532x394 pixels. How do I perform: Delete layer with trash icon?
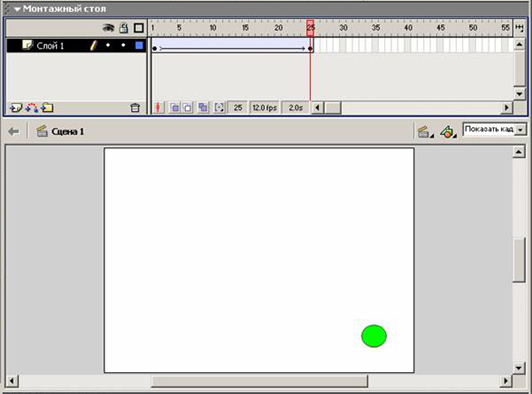click(135, 108)
